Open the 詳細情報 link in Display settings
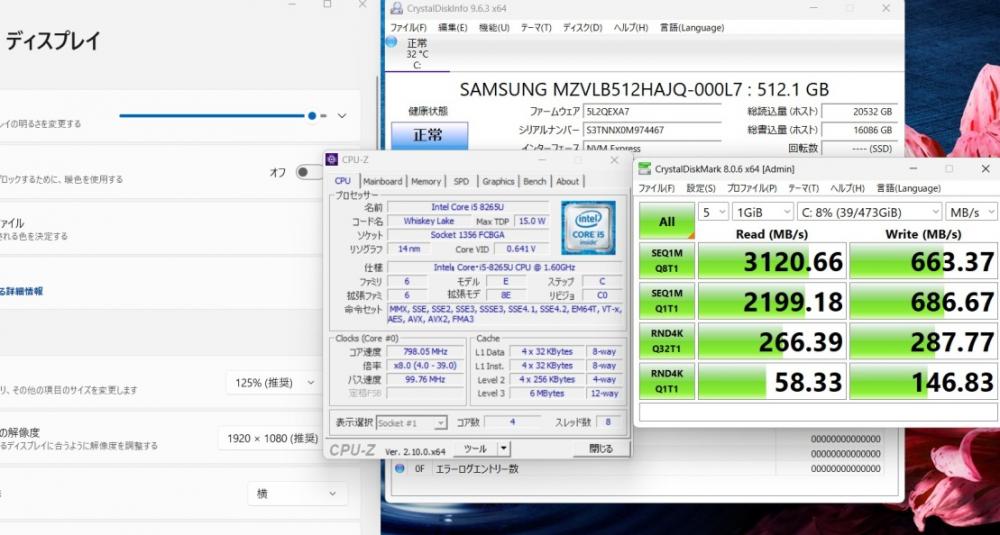 pyautogui.click(x=21, y=291)
